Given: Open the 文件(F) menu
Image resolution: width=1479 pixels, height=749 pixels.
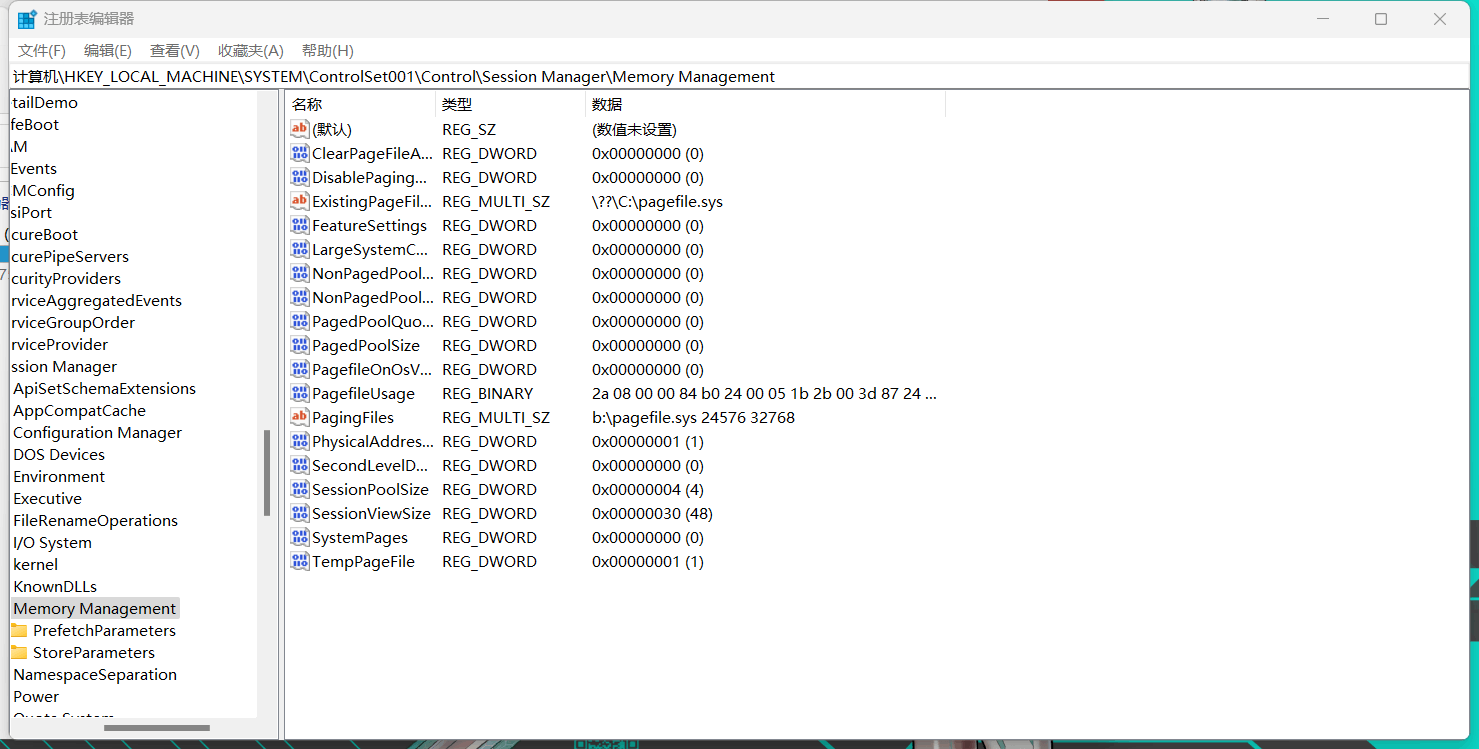Looking at the screenshot, I should (x=42, y=50).
